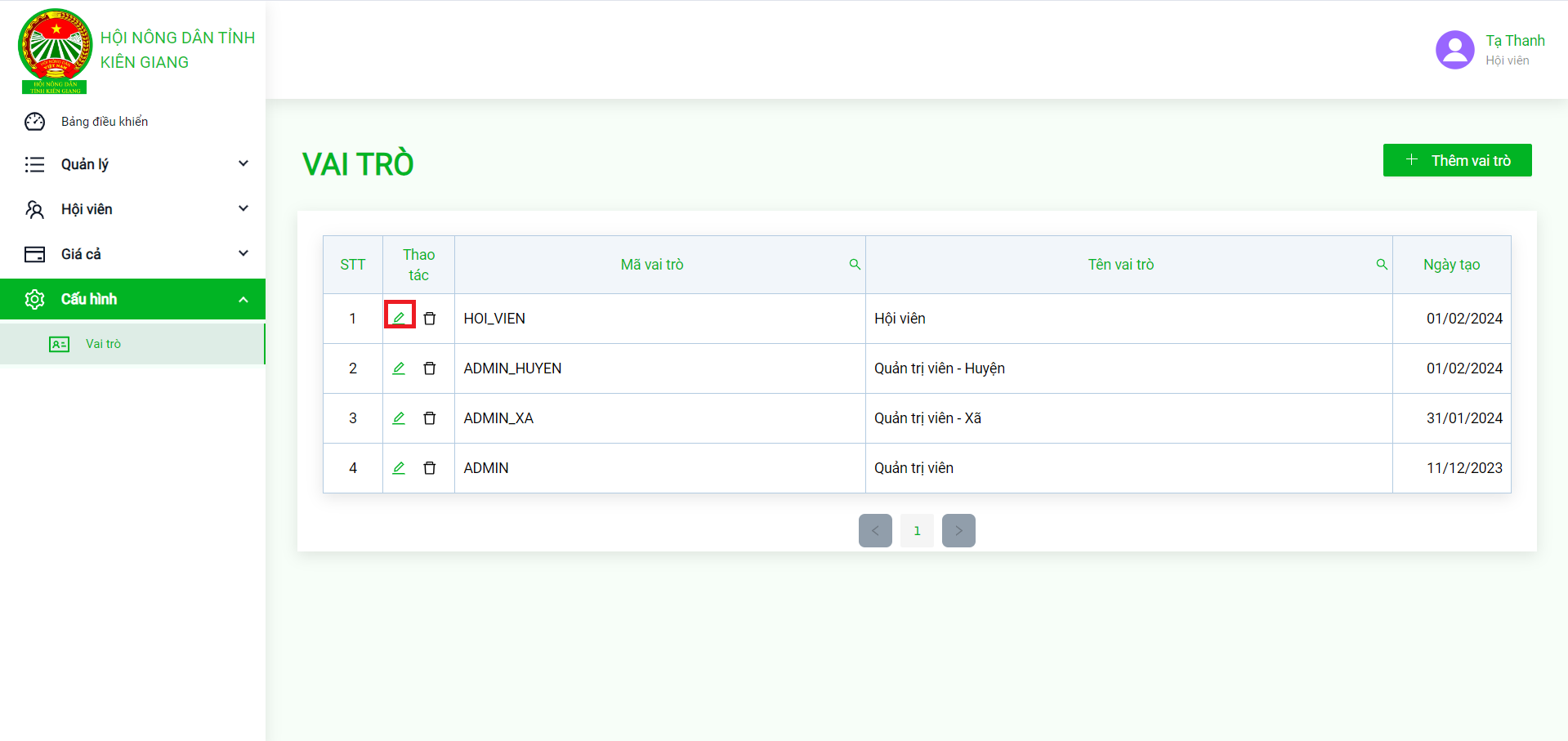The image size is (1568, 741).
Task: Click the ADMIN_XA code cell
Action: click(660, 418)
